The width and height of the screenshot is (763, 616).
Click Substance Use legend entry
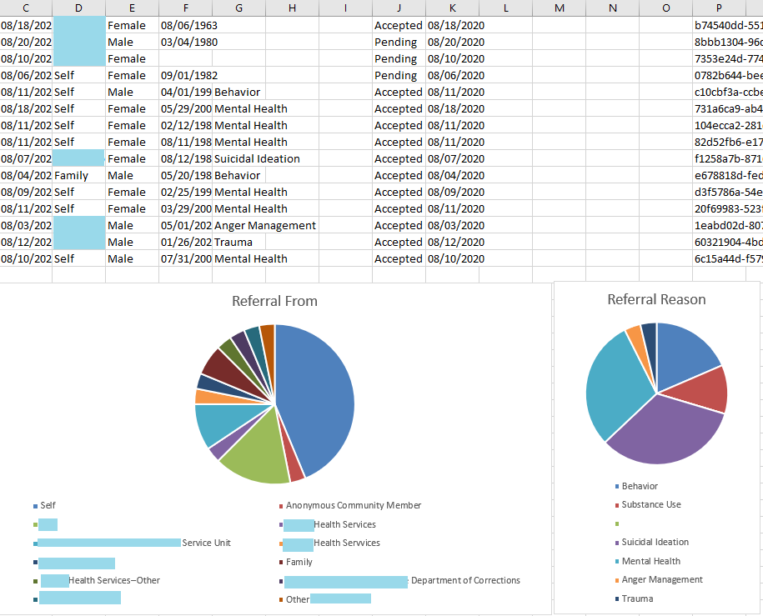pyautogui.click(x=651, y=505)
